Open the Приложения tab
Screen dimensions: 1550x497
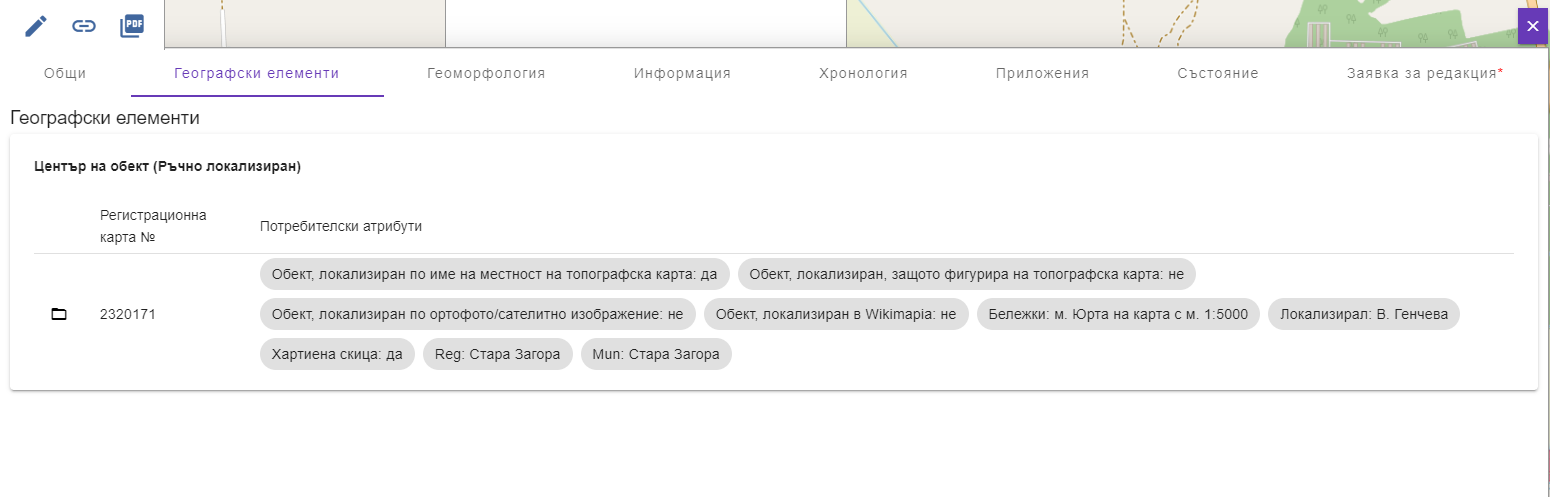(1042, 73)
